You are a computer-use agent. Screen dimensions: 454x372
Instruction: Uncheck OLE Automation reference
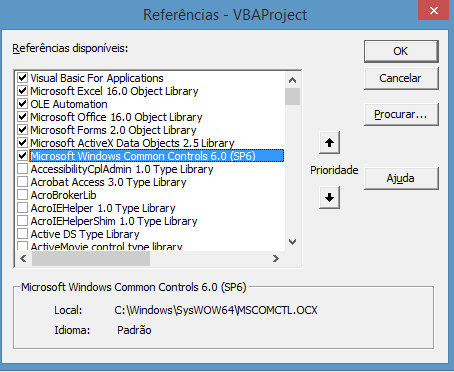pyautogui.click(x=22, y=104)
